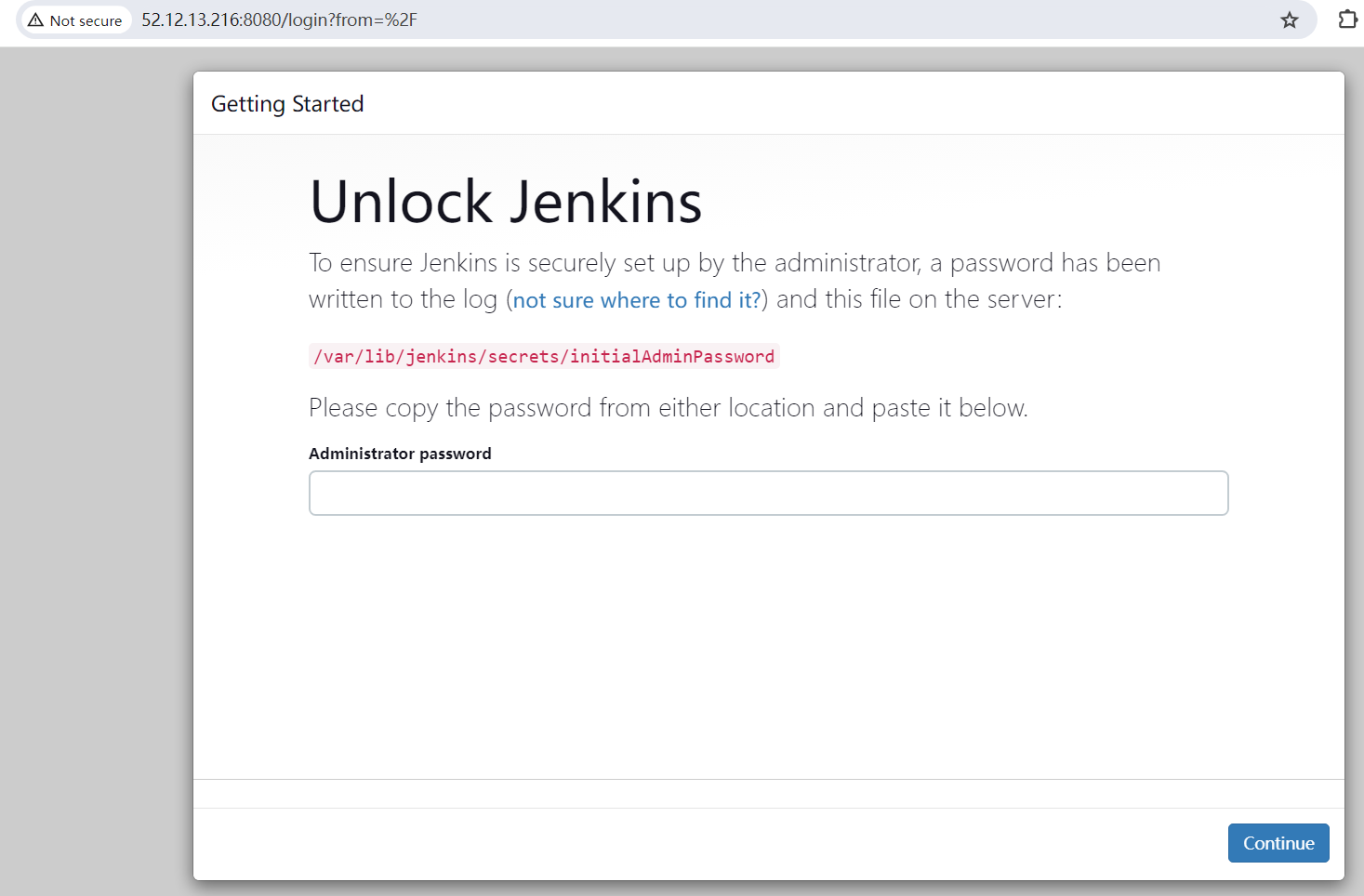
Task: Select the URL in the address bar
Action: click(x=279, y=20)
